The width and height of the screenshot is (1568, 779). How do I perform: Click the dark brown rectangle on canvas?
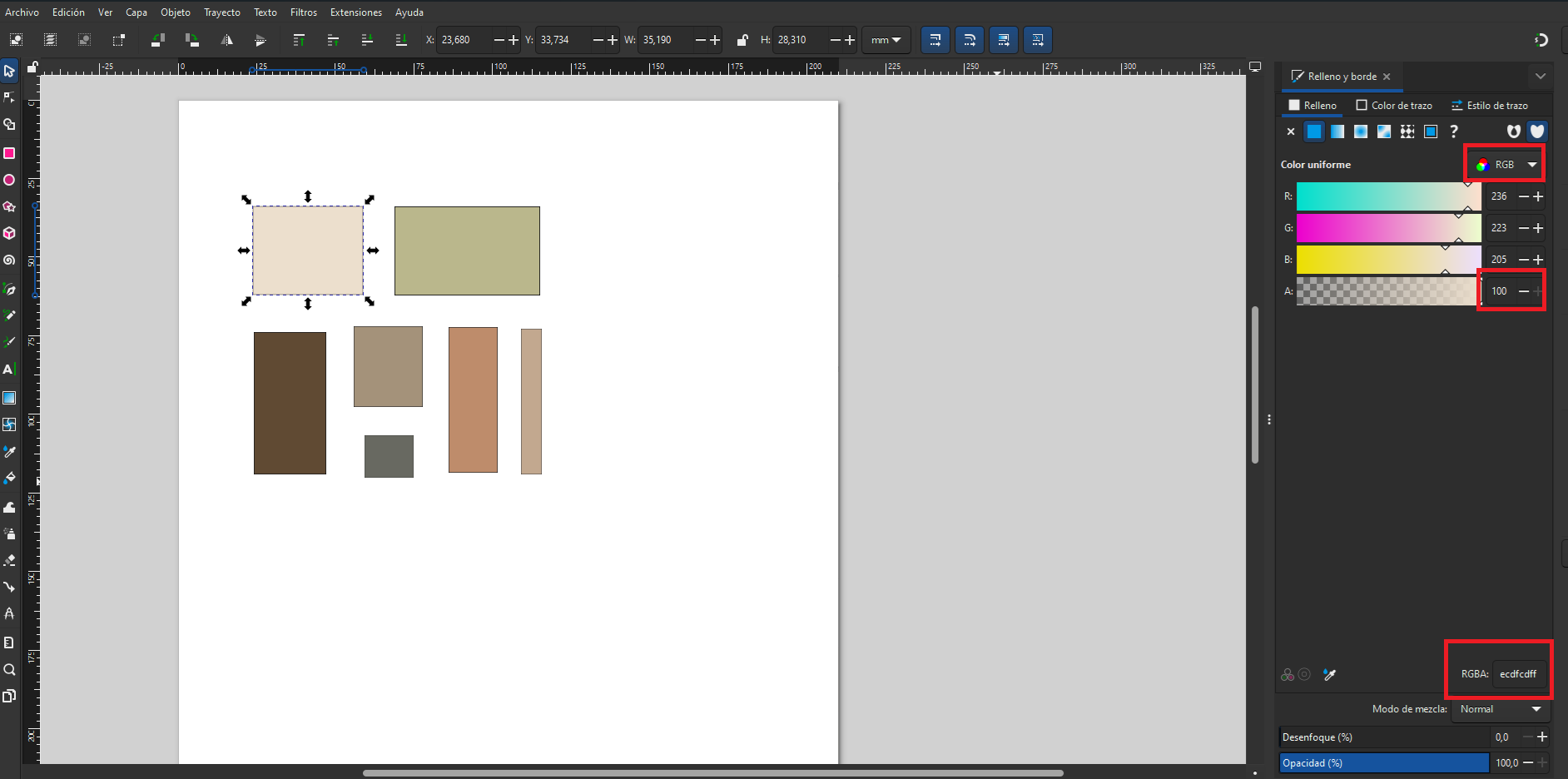290,403
